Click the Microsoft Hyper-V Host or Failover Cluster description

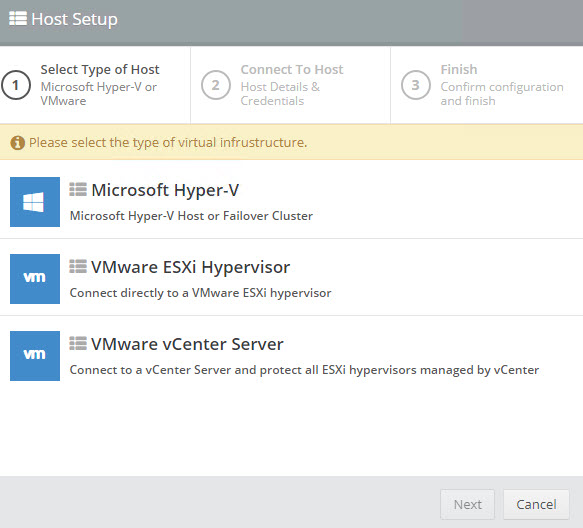(x=191, y=216)
